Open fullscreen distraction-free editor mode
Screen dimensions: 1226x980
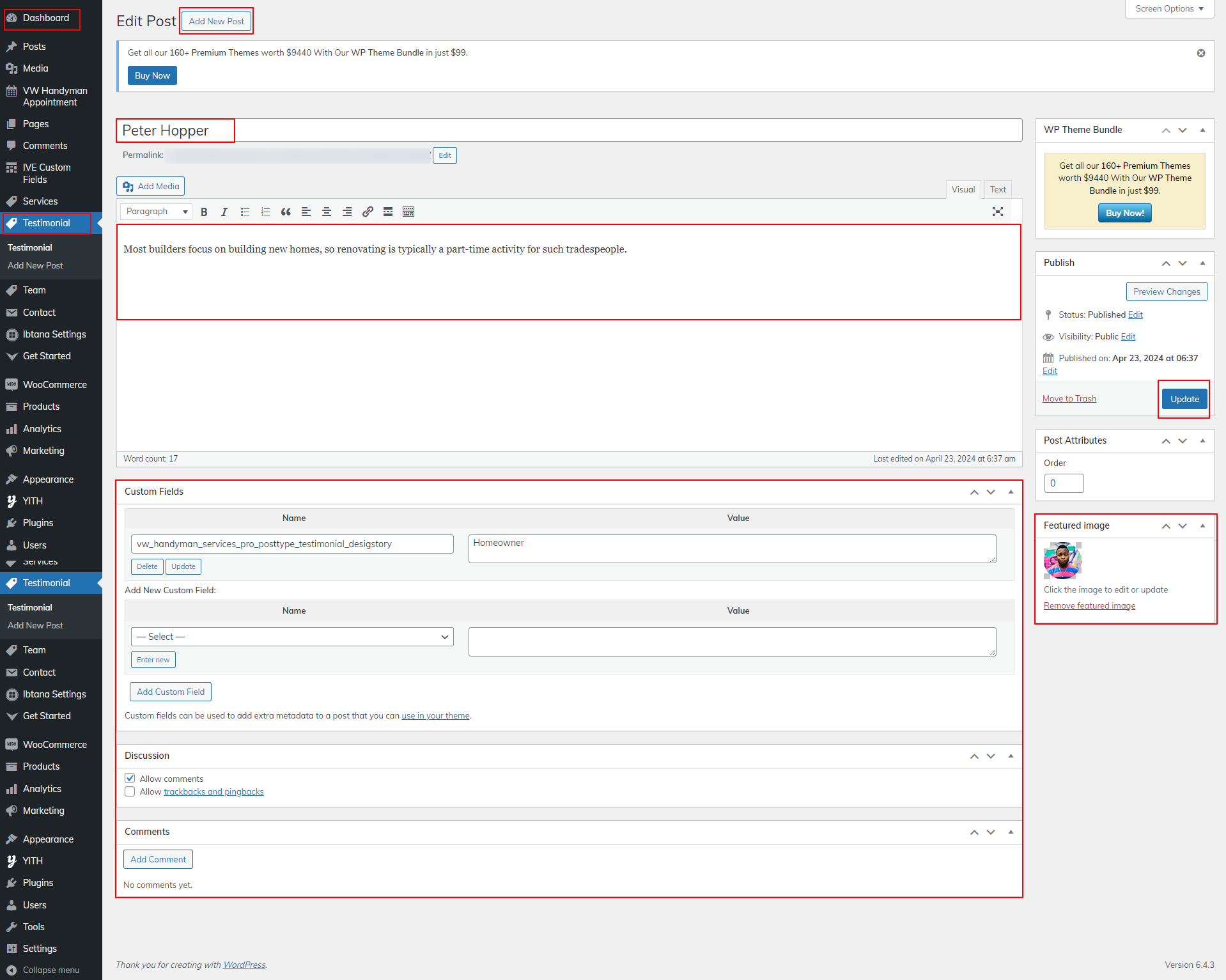click(x=997, y=212)
